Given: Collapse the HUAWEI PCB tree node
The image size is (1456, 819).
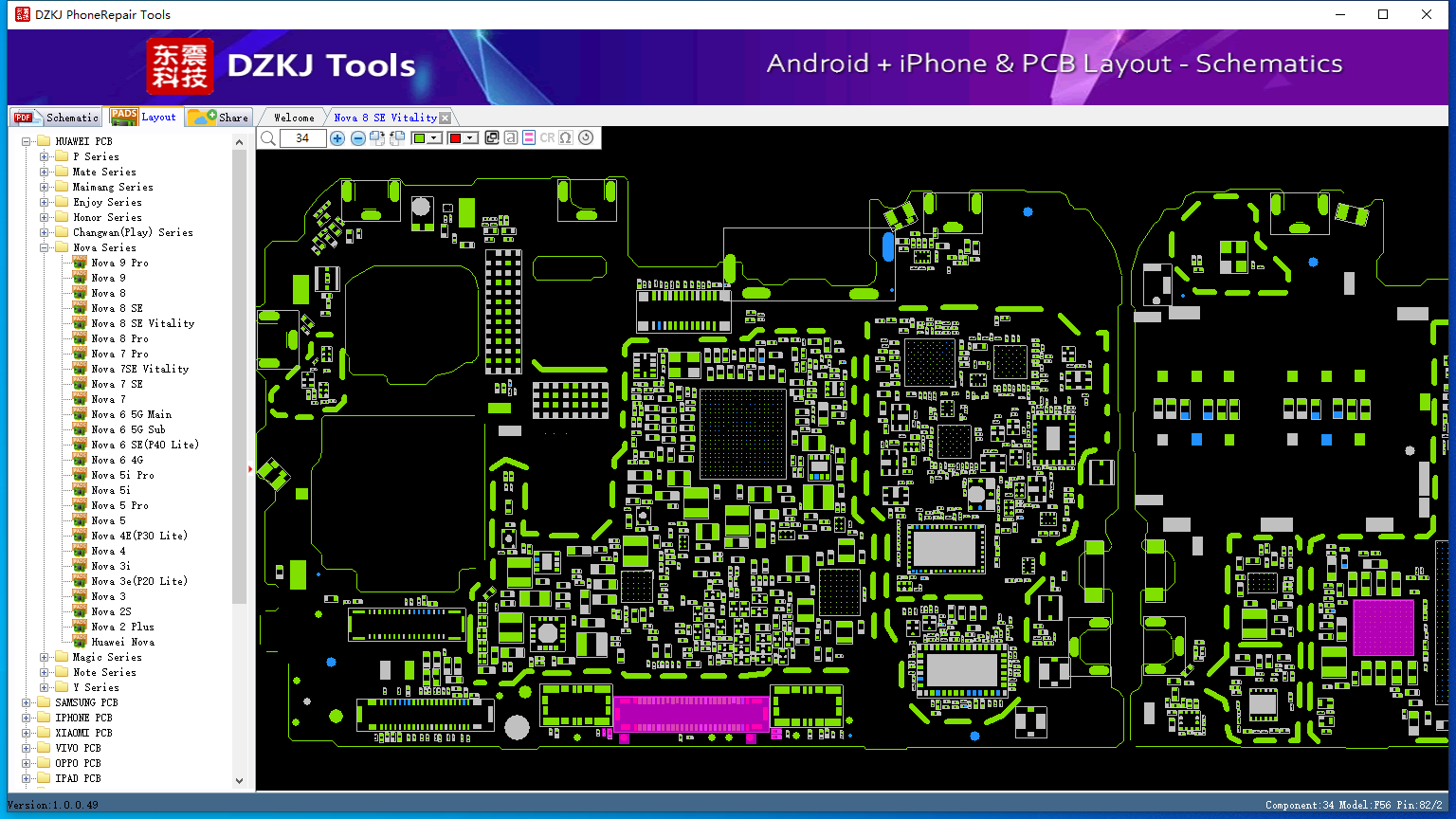Looking at the screenshot, I should (x=27, y=142).
